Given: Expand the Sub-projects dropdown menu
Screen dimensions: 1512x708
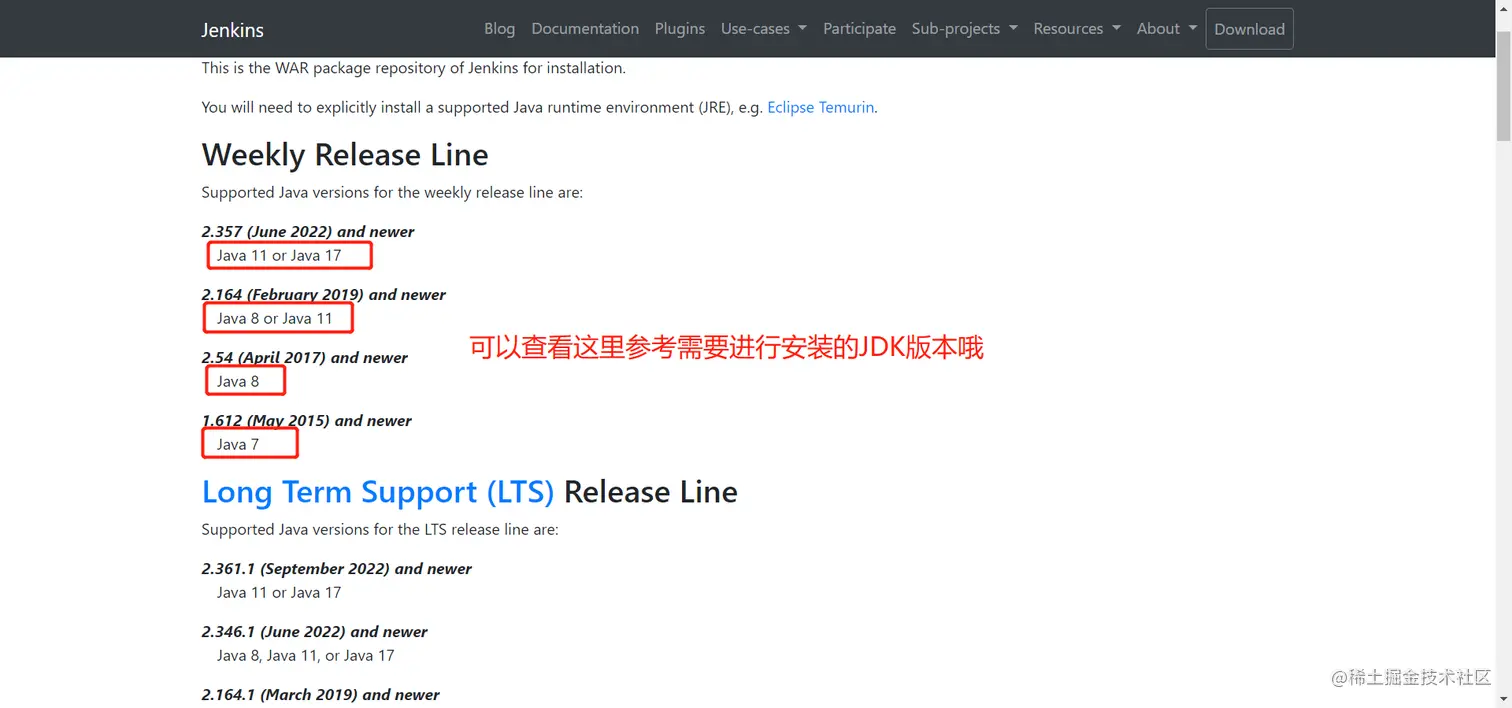Looking at the screenshot, I should click(964, 29).
